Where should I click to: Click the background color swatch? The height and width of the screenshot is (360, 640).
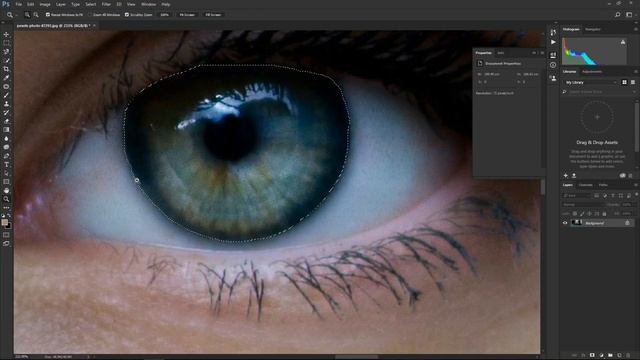click(x=9, y=226)
